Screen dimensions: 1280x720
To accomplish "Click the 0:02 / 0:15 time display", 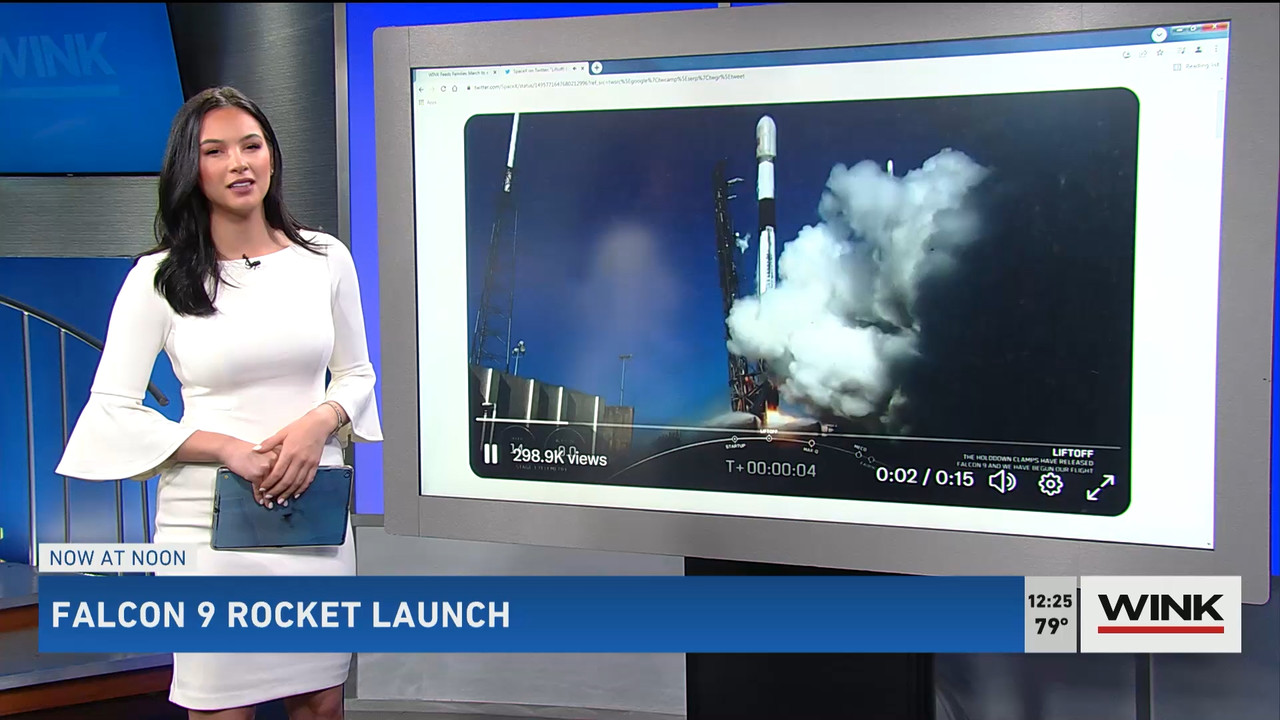I will click(925, 477).
